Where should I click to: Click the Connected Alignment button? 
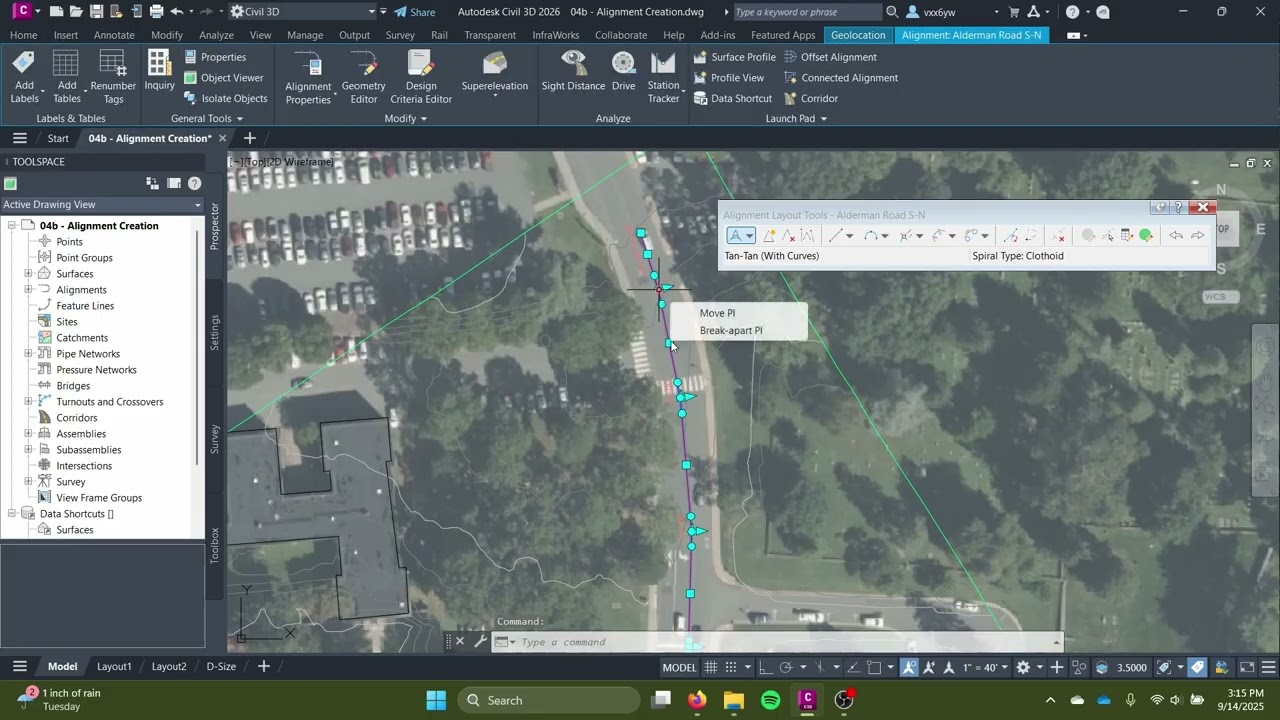[840, 78]
